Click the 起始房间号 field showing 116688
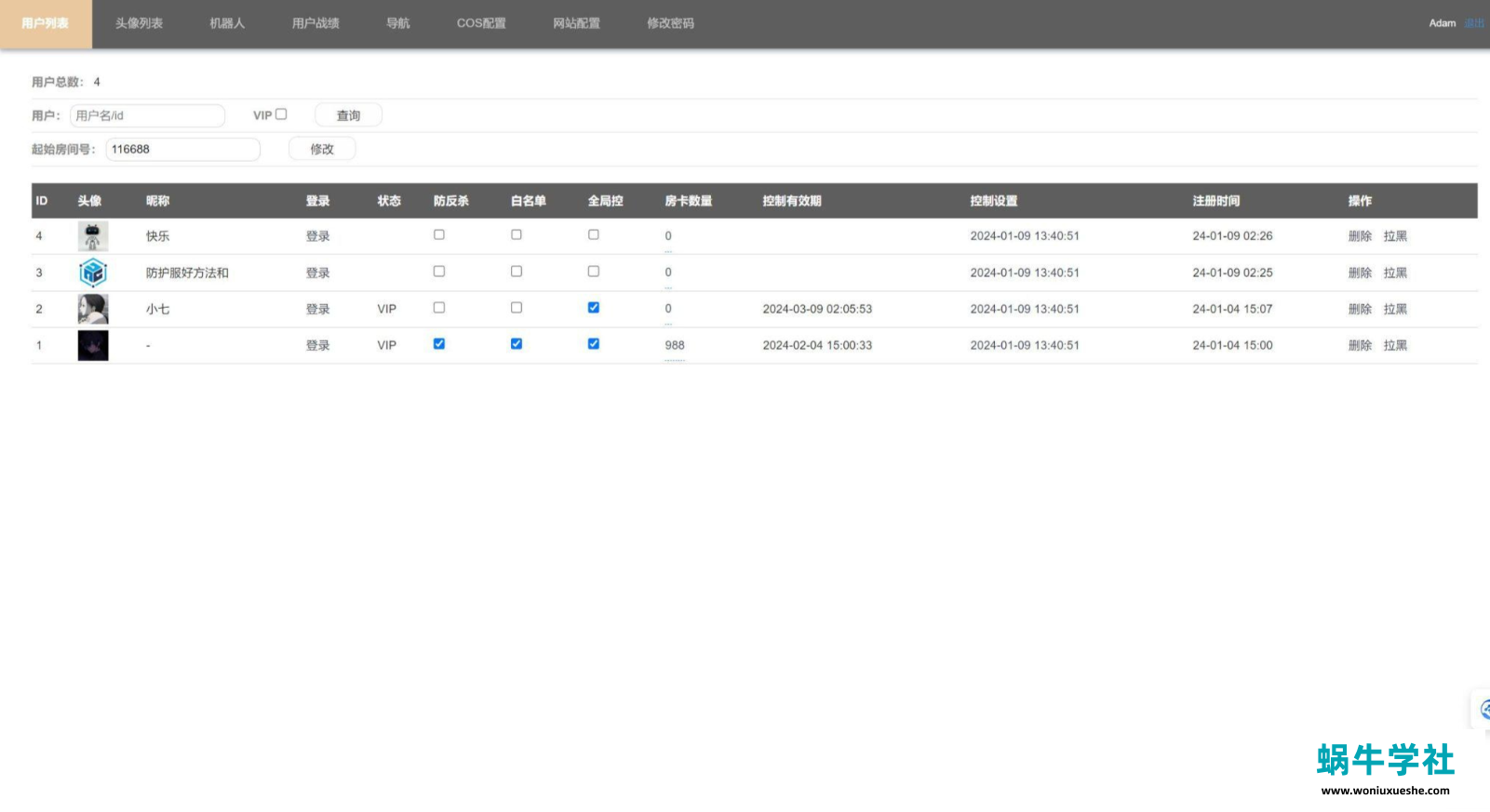1490x812 pixels. pyautogui.click(x=182, y=149)
